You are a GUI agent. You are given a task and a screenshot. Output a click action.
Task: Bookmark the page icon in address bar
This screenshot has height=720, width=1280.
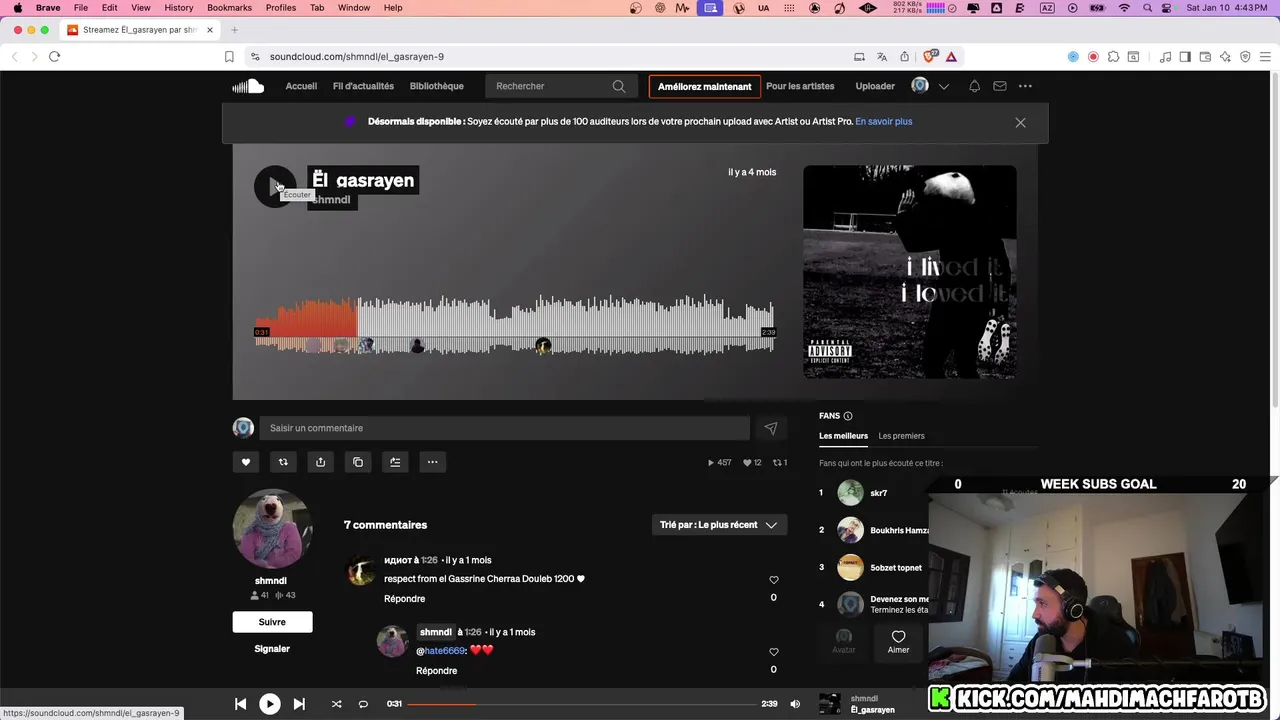[x=229, y=57]
